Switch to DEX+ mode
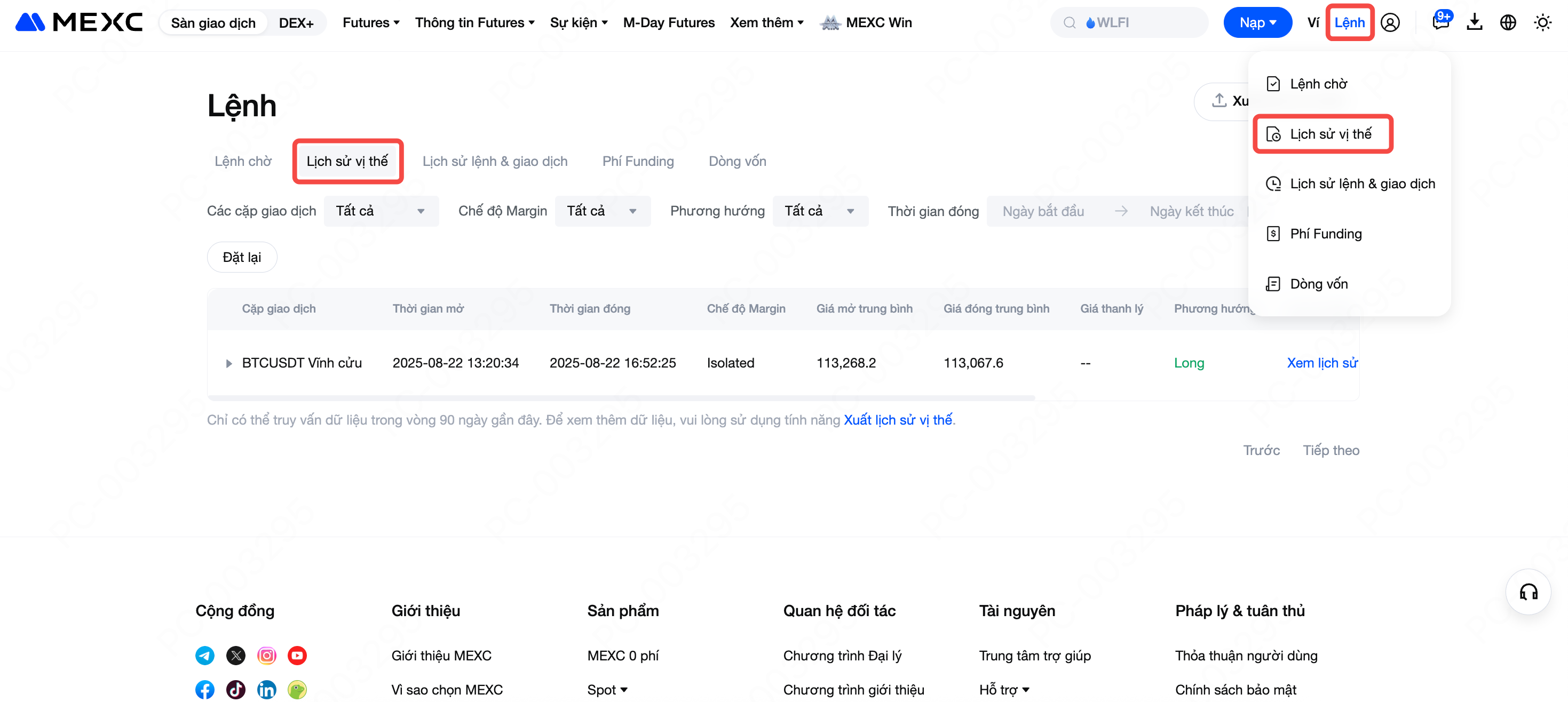Viewport: 1568px width, 702px height. (x=296, y=22)
